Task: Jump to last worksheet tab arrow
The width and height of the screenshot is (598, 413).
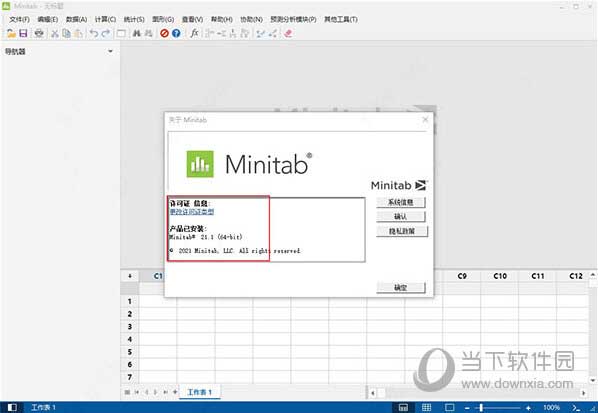Action: click(x=166, y=392)
